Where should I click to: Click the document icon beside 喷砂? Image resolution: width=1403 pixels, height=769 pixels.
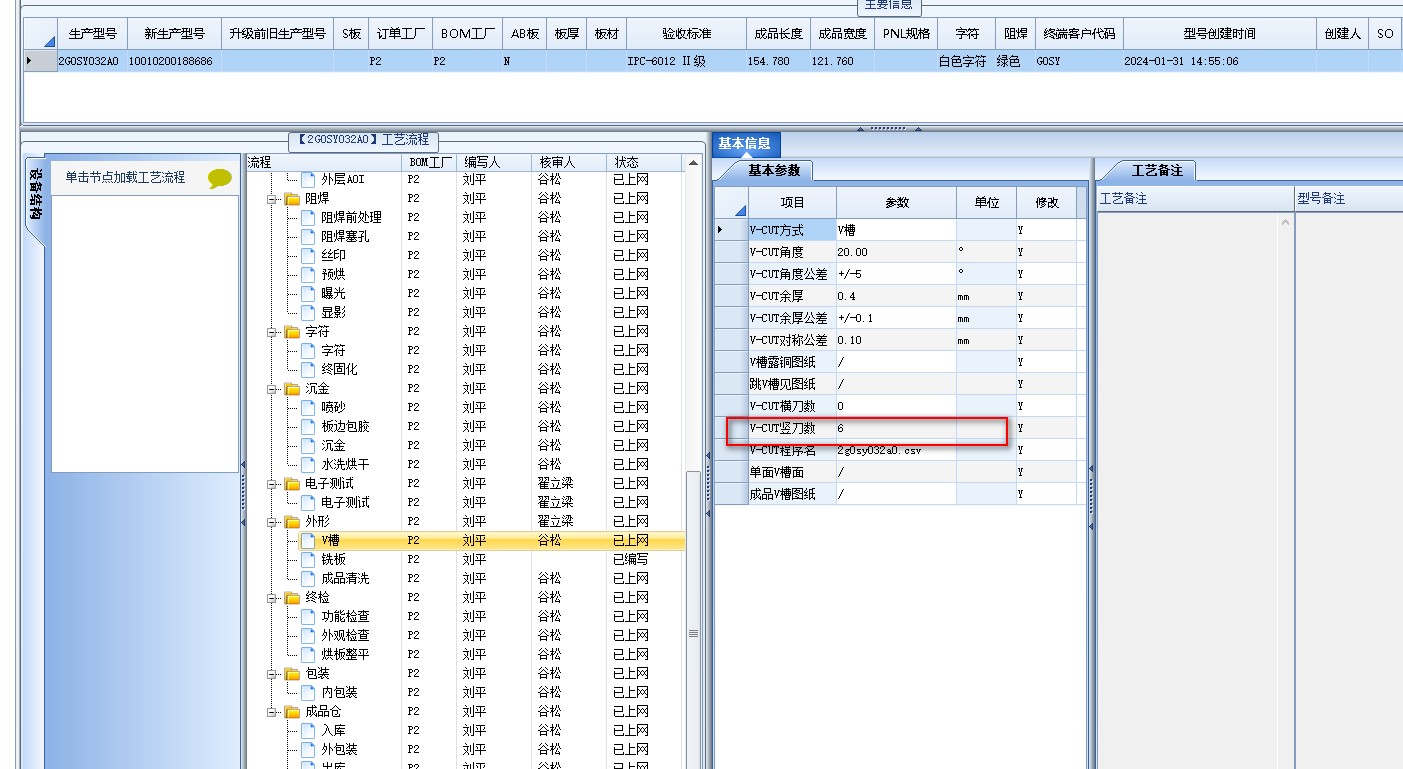point(308,407)
